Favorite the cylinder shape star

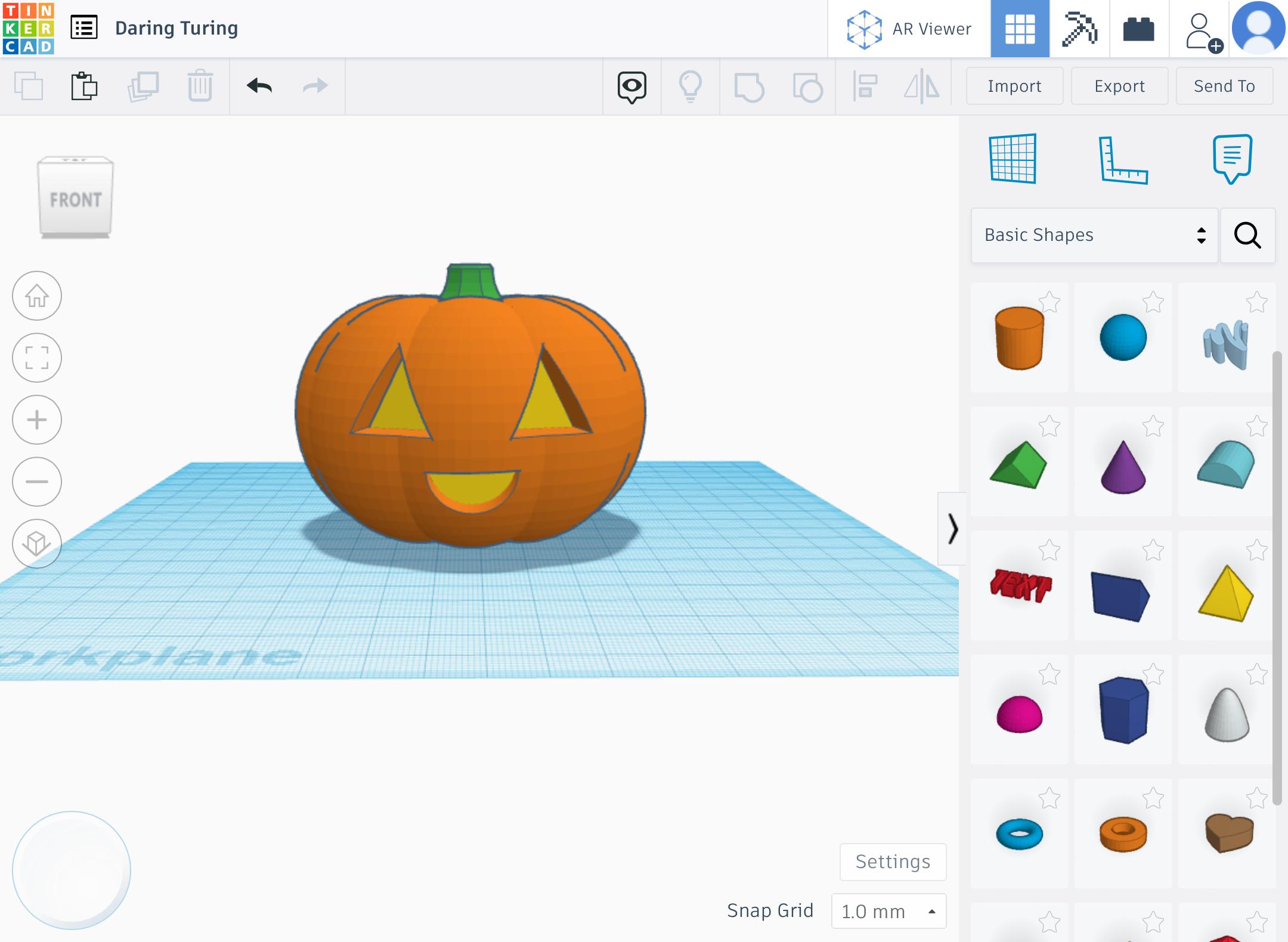point(1049,302)
